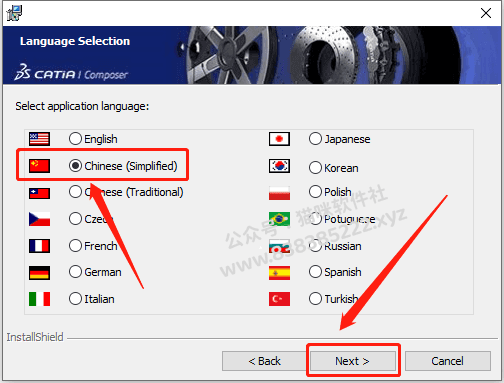Screen dimensions: 504x383
Task: Click the Turkish flag icon
Action: coord(279,299)
